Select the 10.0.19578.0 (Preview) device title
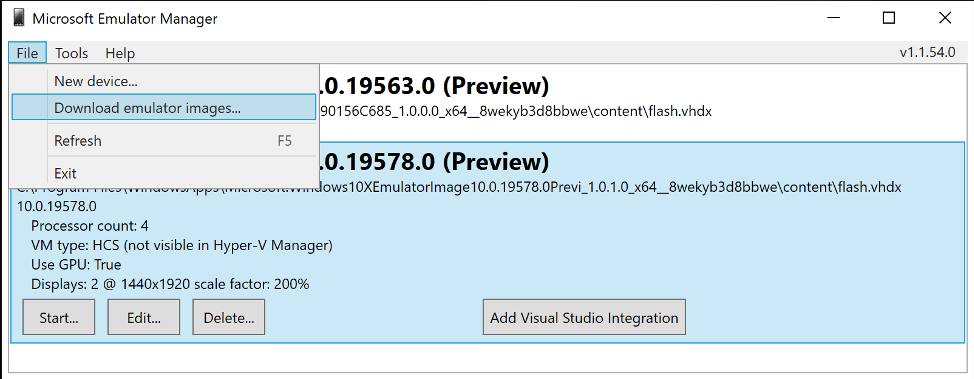974x379 pixels. pyautogui.click(x=434, y=162)
